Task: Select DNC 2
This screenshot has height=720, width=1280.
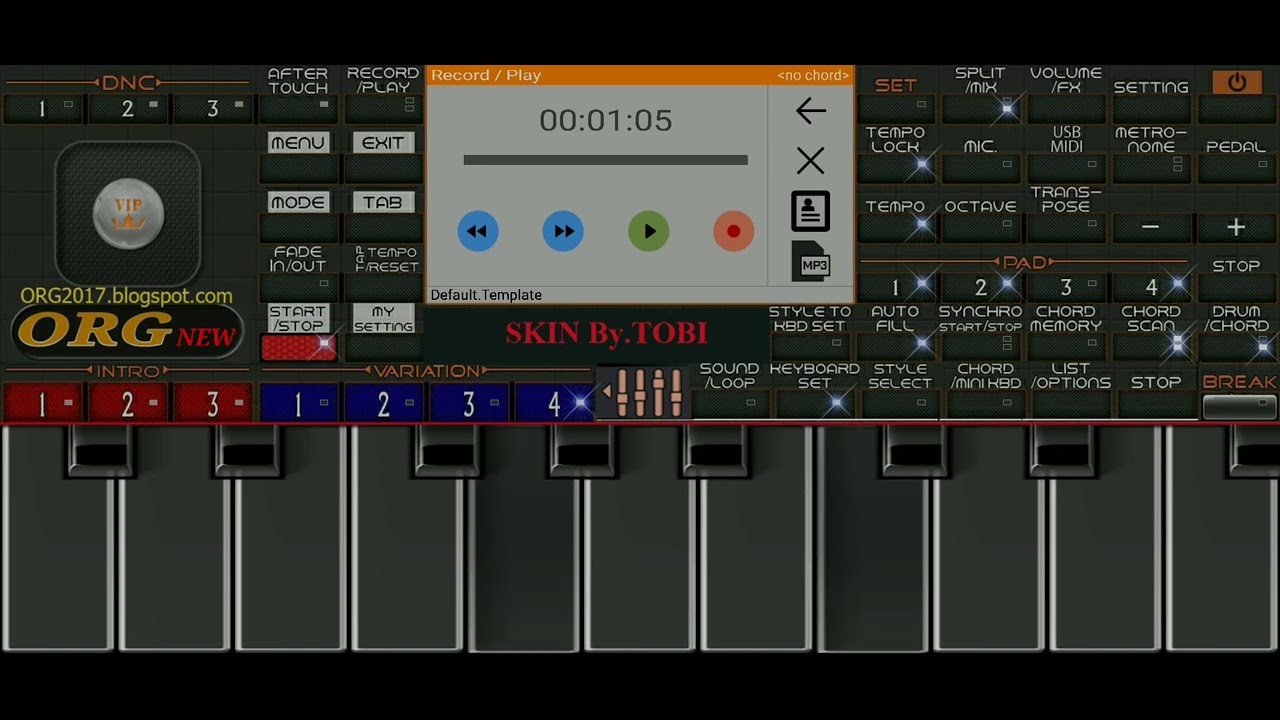Action: point(127,109)
